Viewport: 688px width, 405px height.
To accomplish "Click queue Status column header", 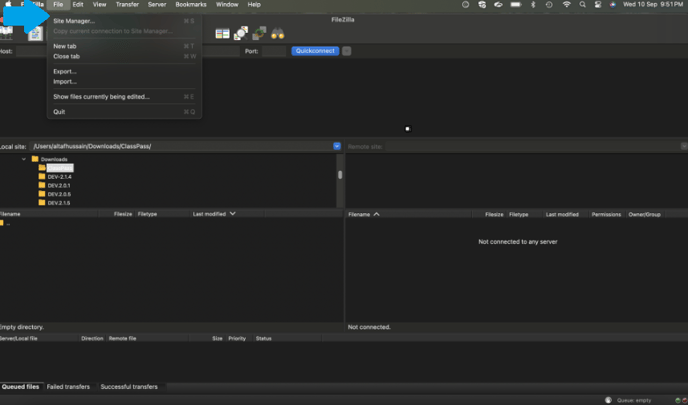I will 264,338.
